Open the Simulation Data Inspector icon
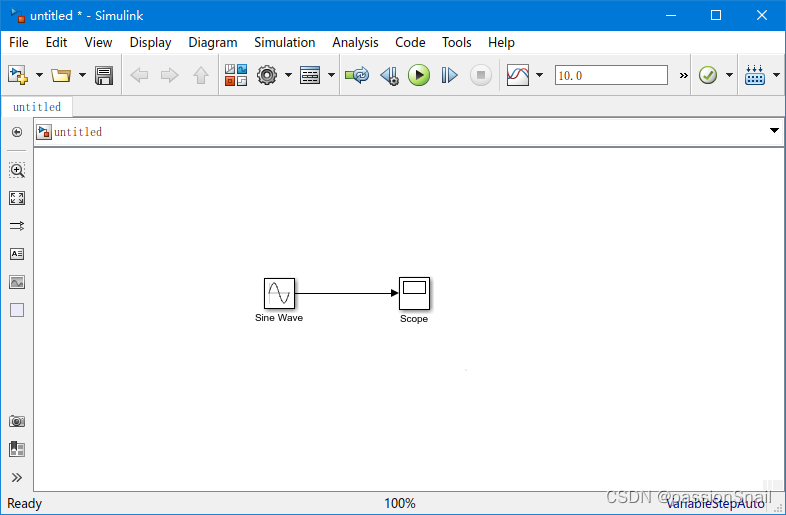The image size is (786, 515). coord(518,75)
